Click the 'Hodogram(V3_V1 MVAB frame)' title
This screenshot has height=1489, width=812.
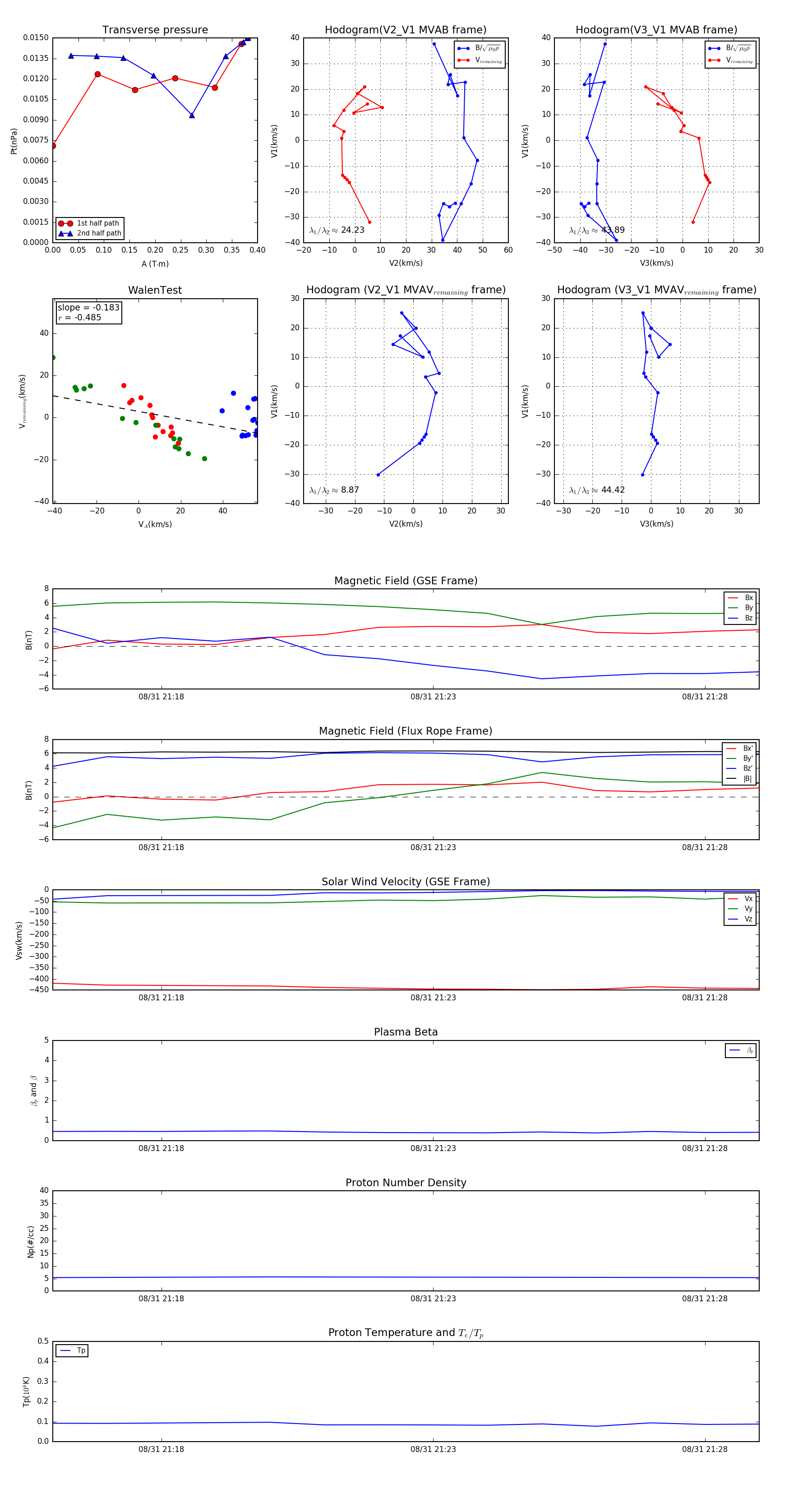coord(656,29)
